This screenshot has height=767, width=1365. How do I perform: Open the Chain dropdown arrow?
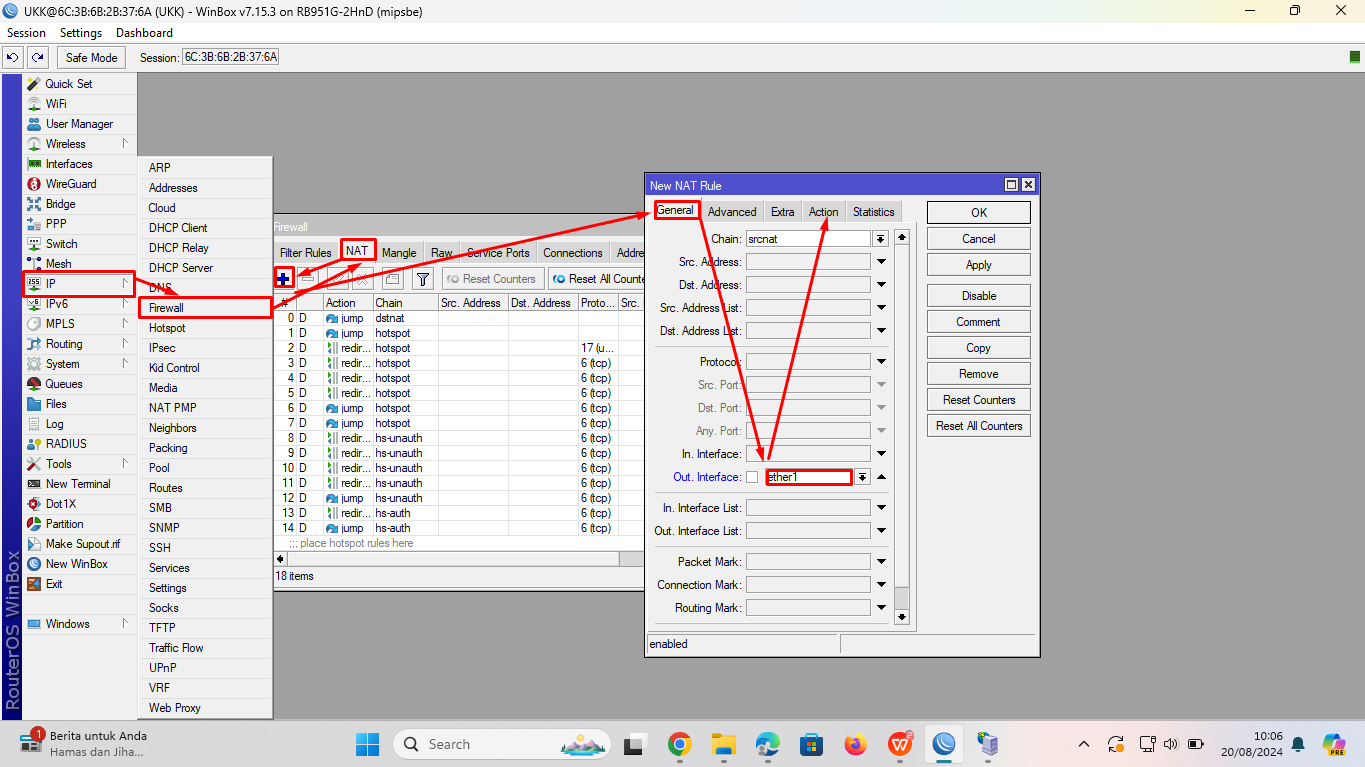point(880,239)
